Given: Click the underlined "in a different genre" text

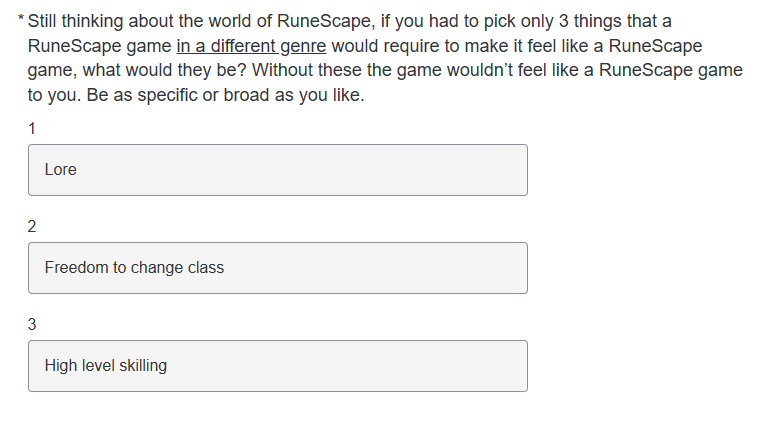Looking at the screenshot, I should click(250, 47).
